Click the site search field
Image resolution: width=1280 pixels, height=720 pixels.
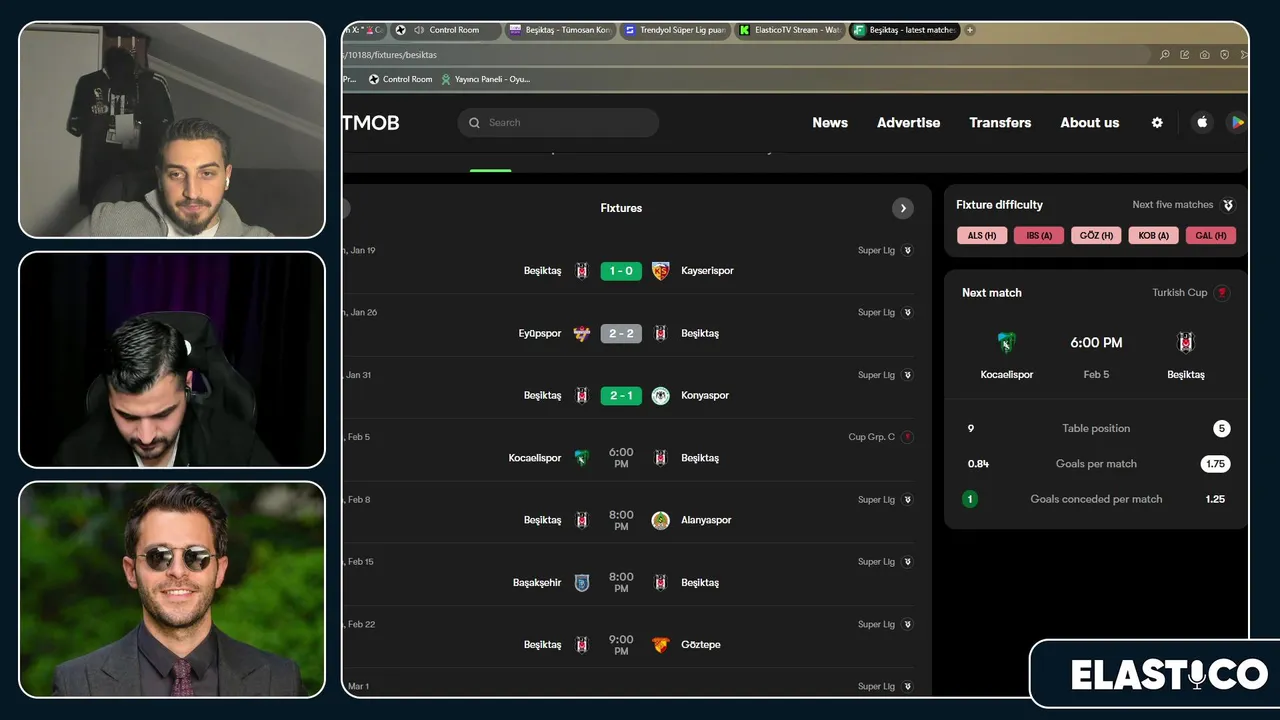click(x=558, y=123)
